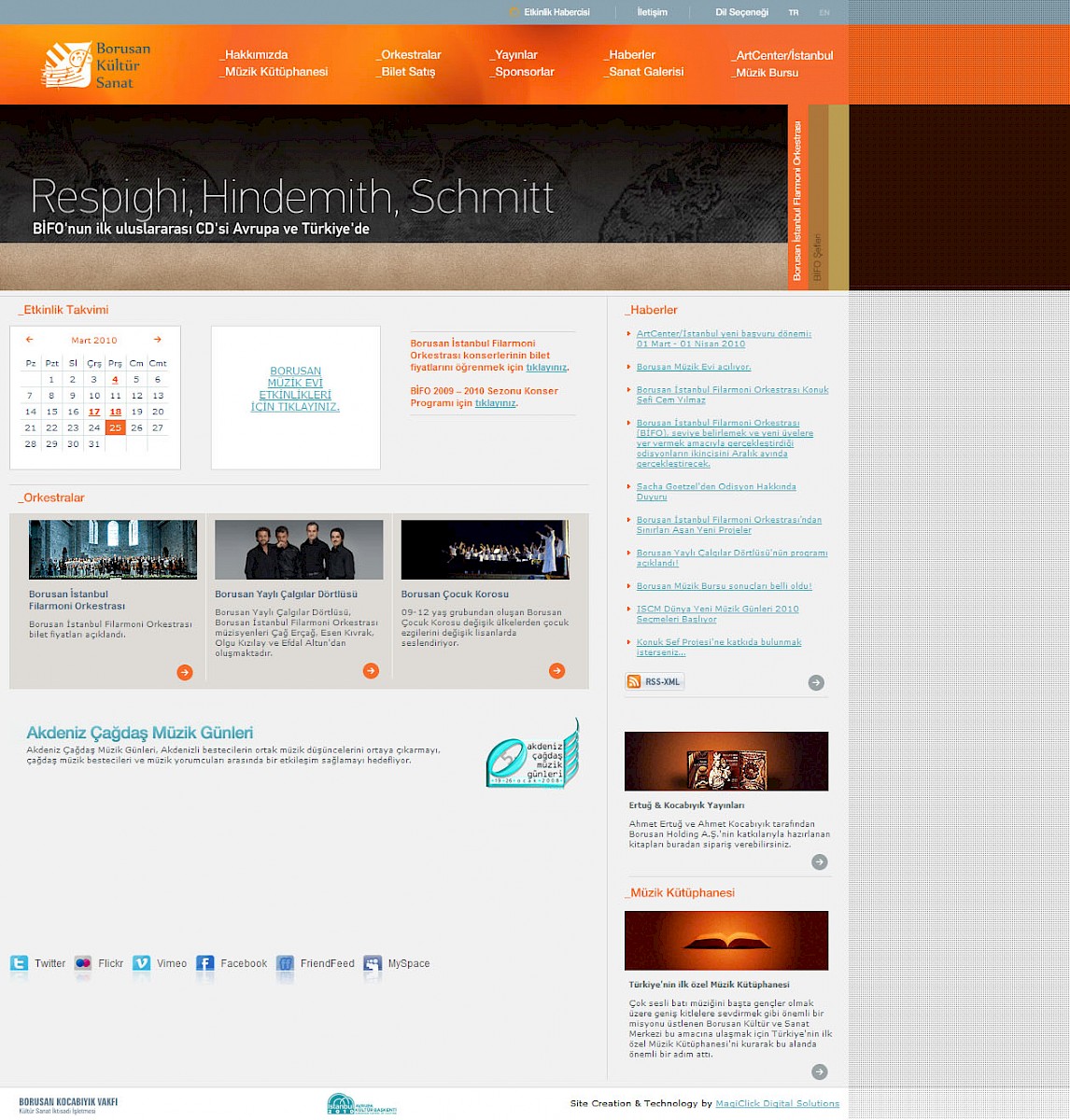Image resolution: width=1070 pixels, height=1120 pixels.
Task: Open the Facebook icon link
Action: pos(204,964)
